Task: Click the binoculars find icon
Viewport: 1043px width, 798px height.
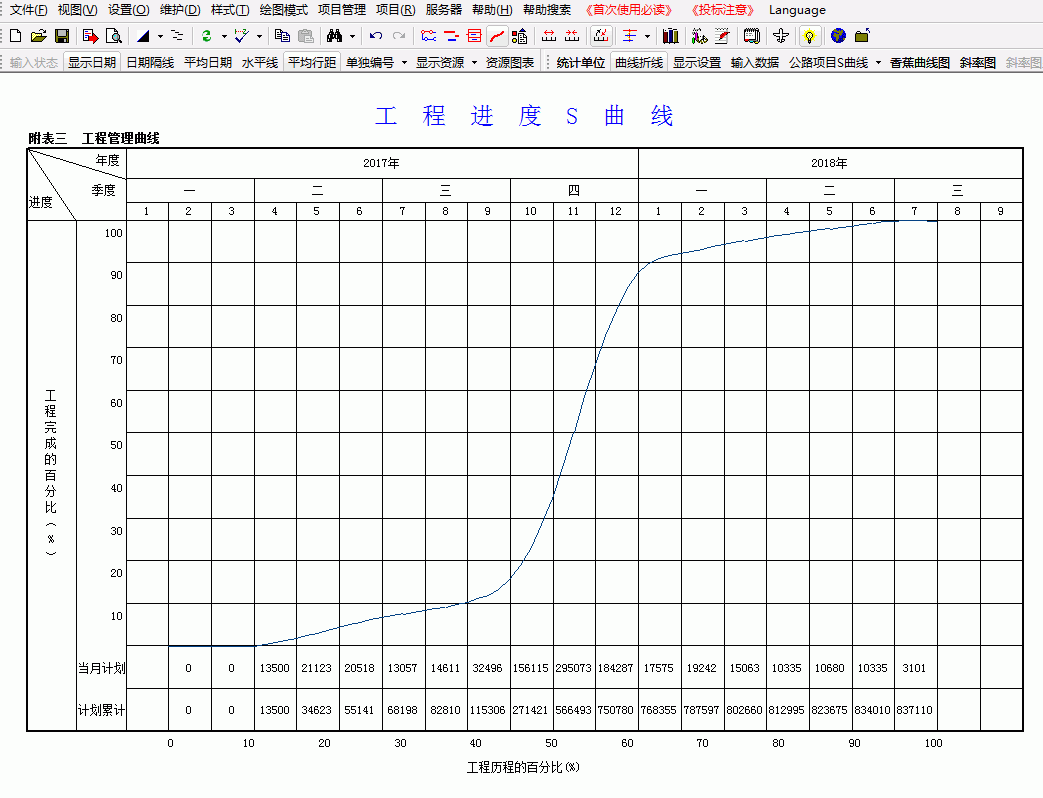Action: [335, 36]
